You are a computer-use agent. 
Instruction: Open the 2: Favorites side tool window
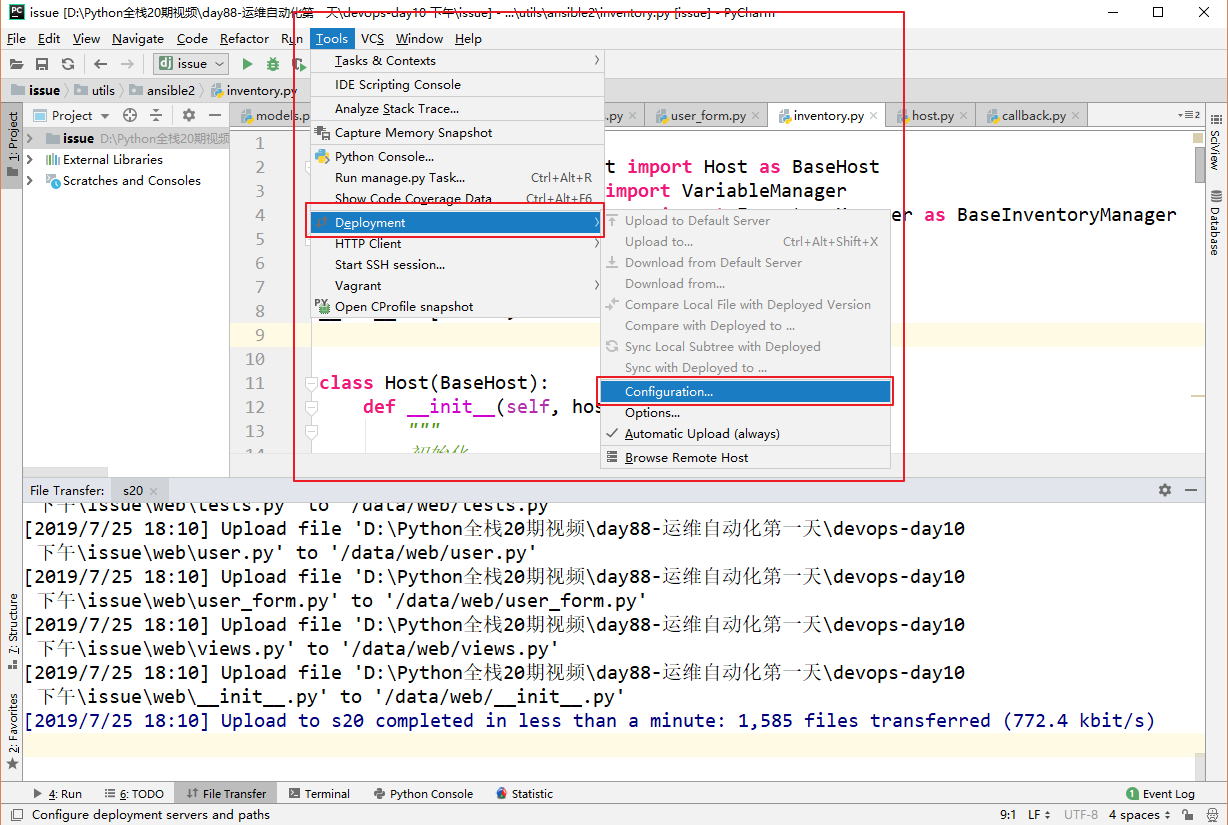click(x=13, y=732)
